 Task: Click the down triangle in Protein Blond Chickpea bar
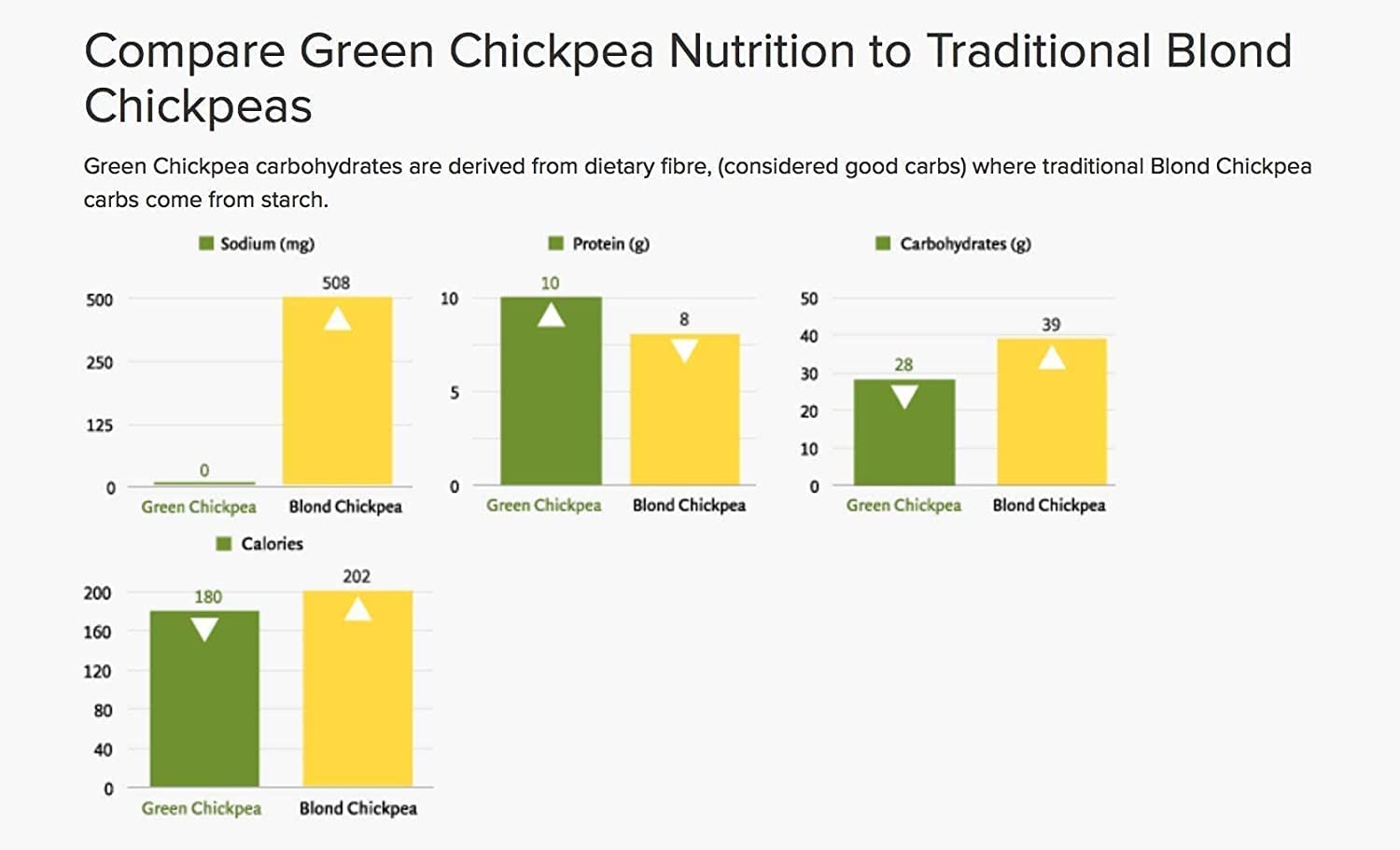tap(684, 351)
